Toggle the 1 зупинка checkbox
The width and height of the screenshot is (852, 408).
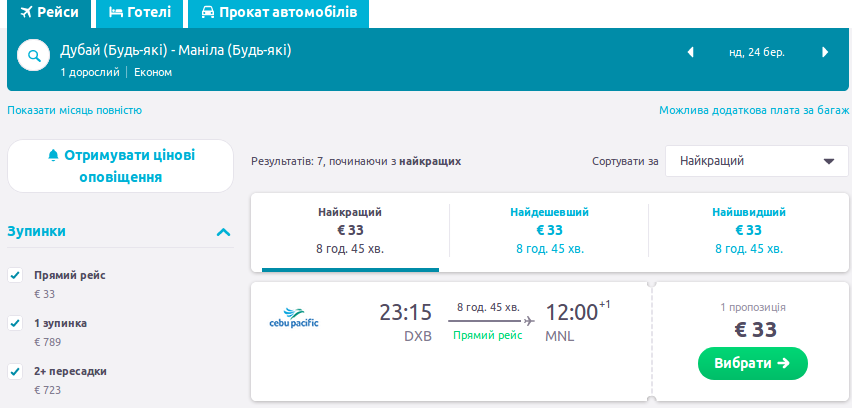tap(15, 323)
